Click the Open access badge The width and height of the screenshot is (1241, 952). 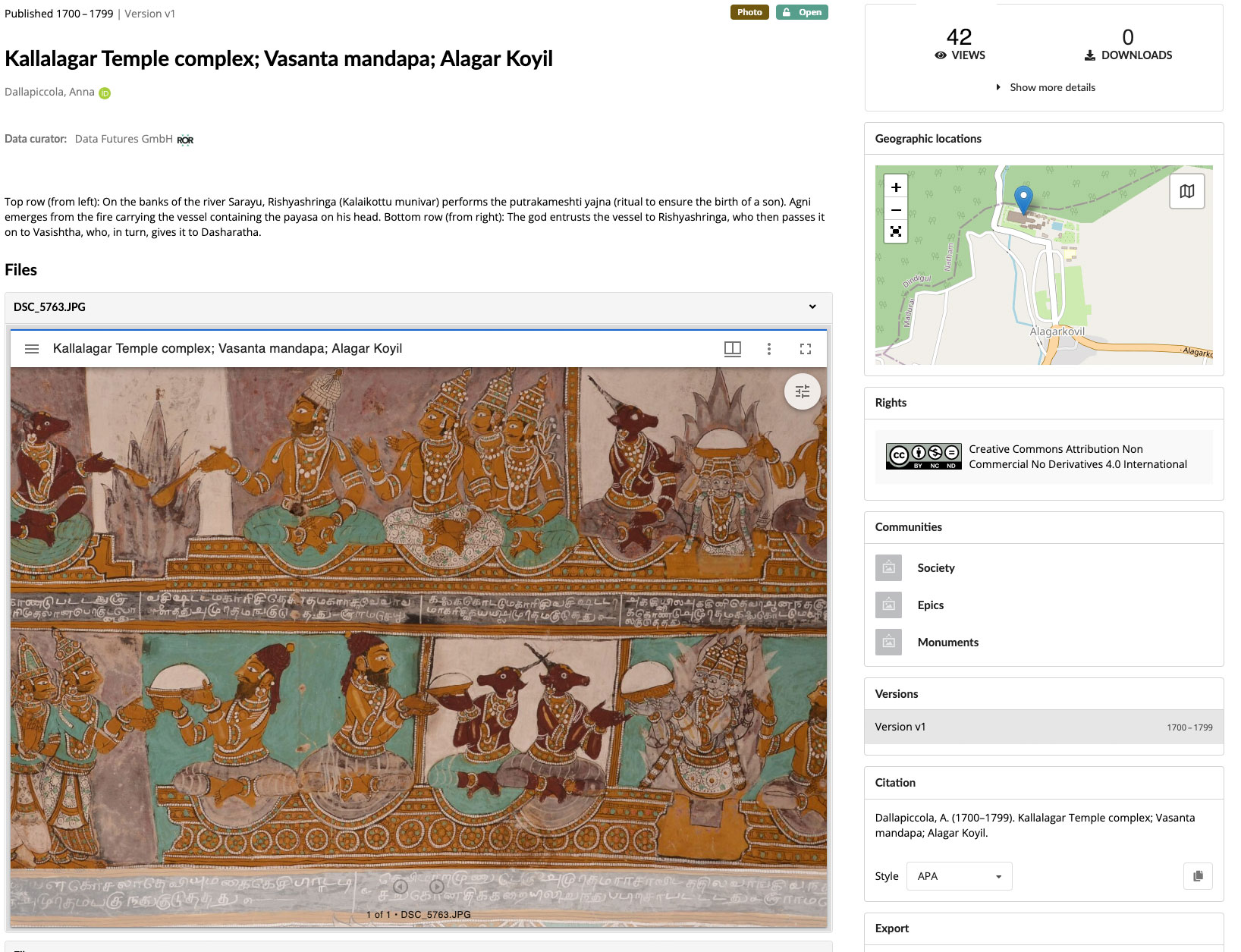(803, 12)
